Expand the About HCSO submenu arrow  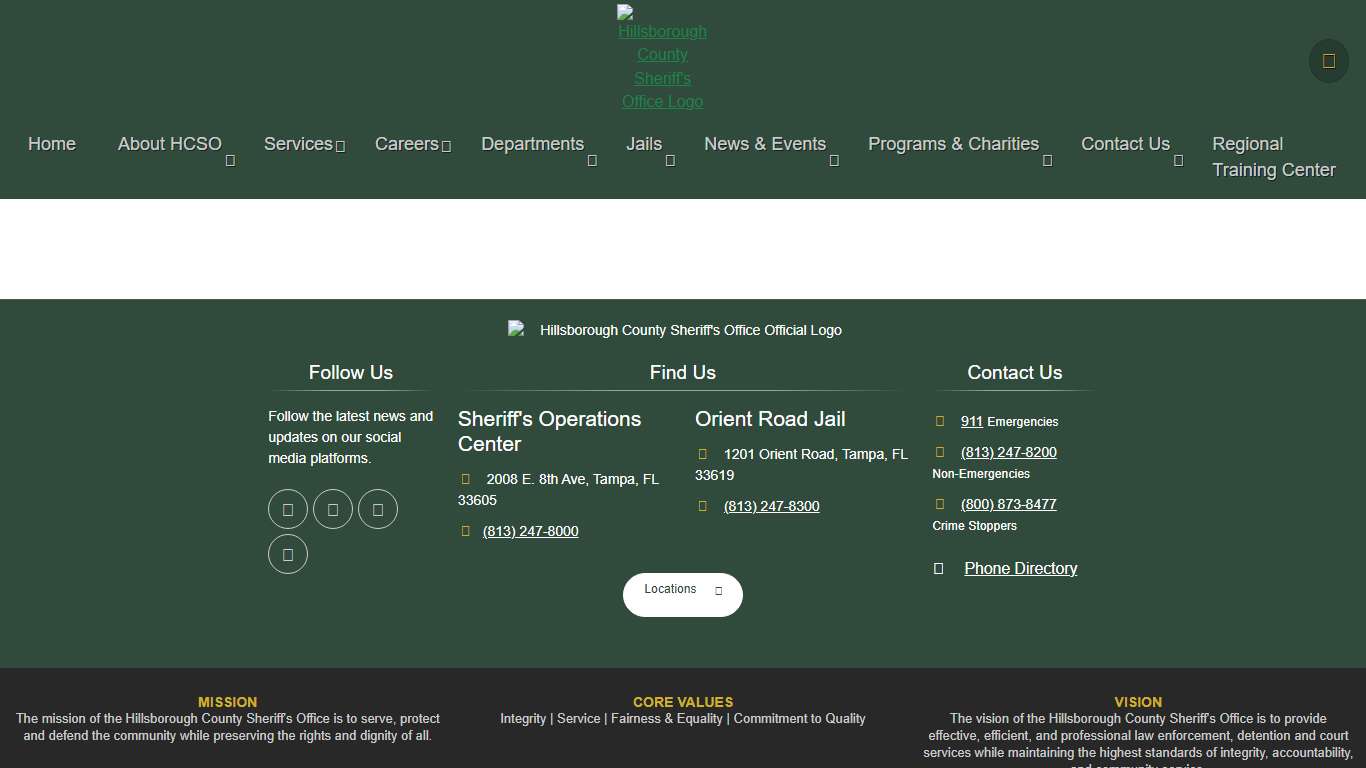[x=230, y=160]
